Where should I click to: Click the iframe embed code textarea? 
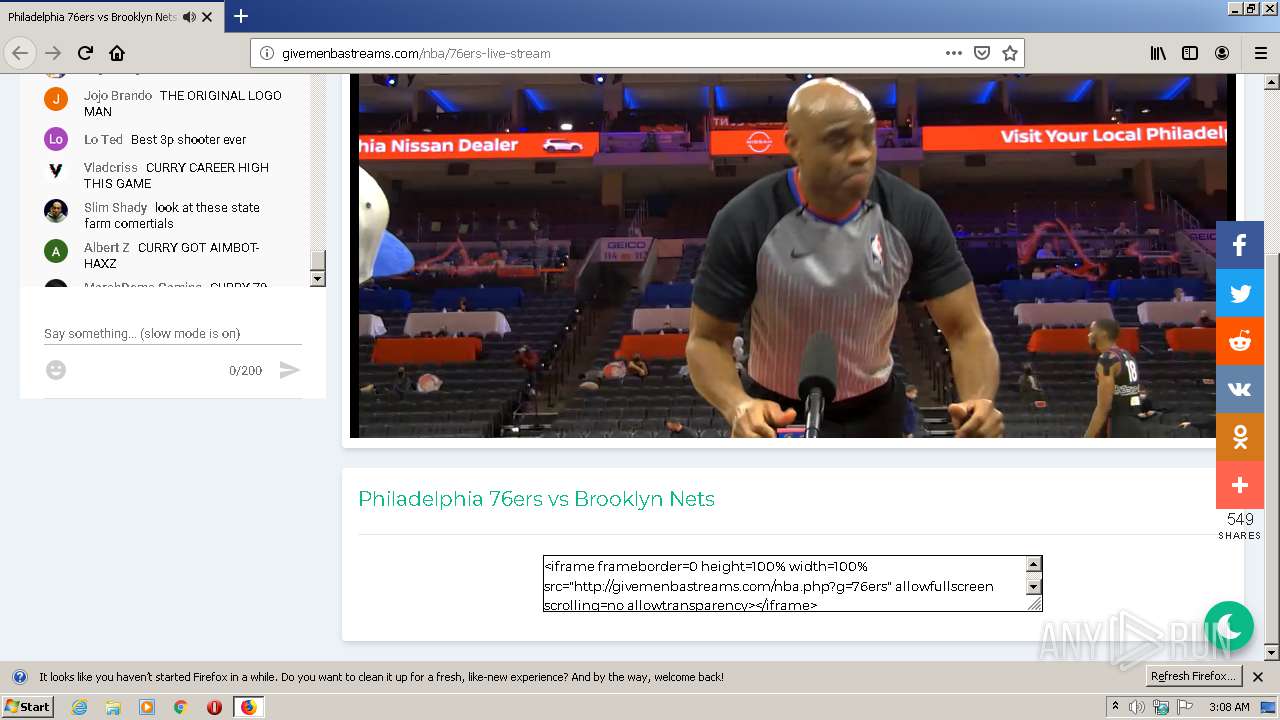(784, 584)
